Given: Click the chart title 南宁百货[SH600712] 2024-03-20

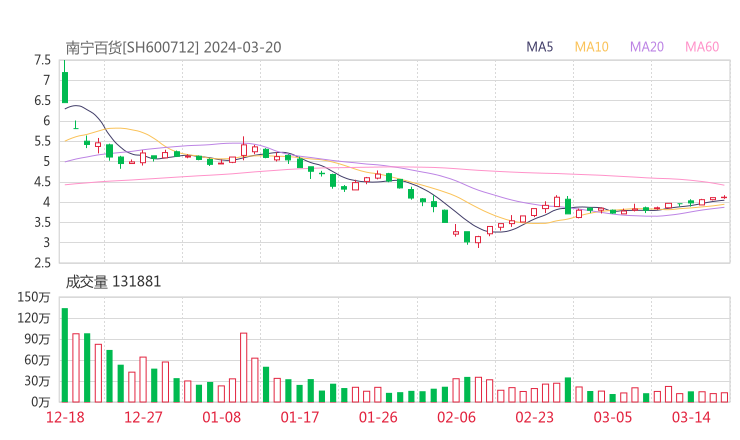Looking at the screenshot, I should 173,48.
